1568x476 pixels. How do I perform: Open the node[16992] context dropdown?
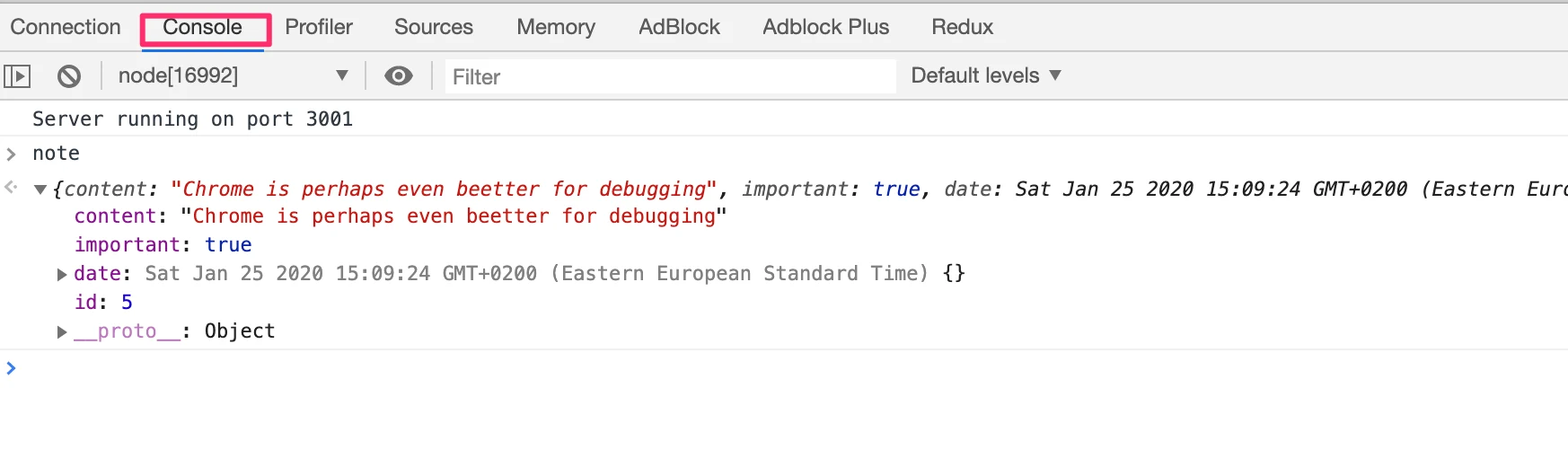(233, 75)
